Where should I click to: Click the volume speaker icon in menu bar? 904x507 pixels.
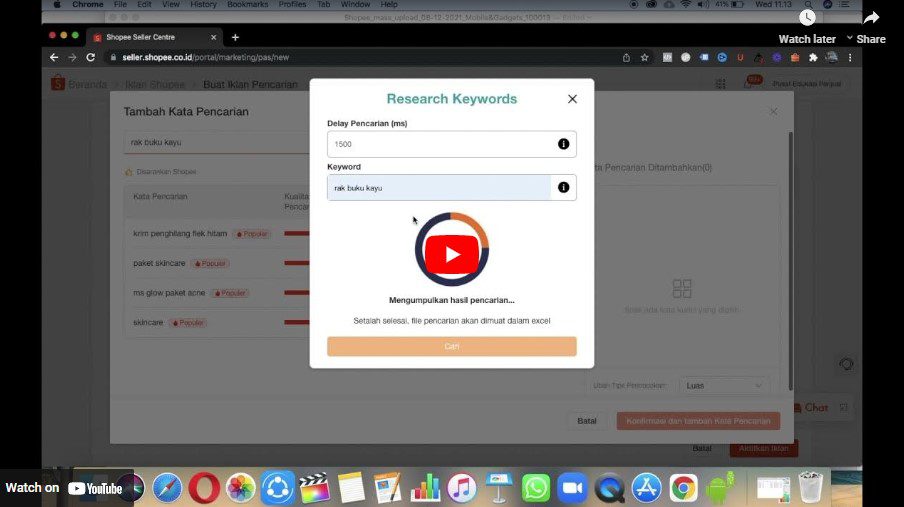[703, 5]
